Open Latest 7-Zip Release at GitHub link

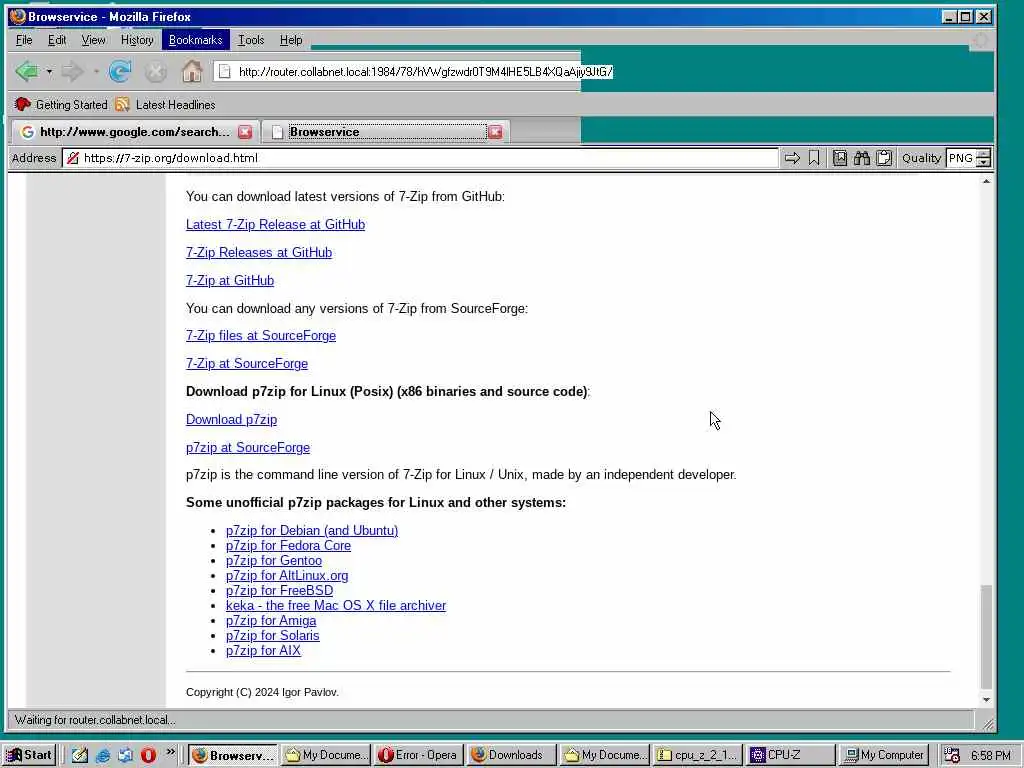coord(275,225)
